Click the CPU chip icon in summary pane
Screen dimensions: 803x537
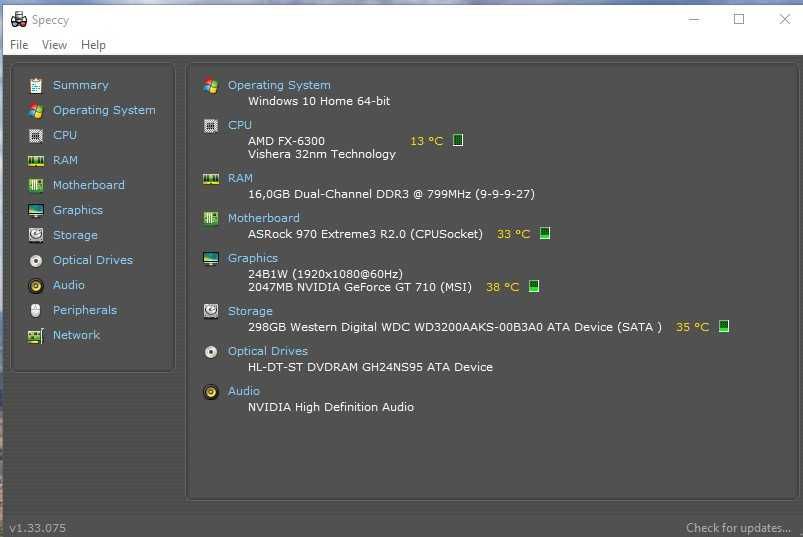pyautogui.click(x=210, y=126)
